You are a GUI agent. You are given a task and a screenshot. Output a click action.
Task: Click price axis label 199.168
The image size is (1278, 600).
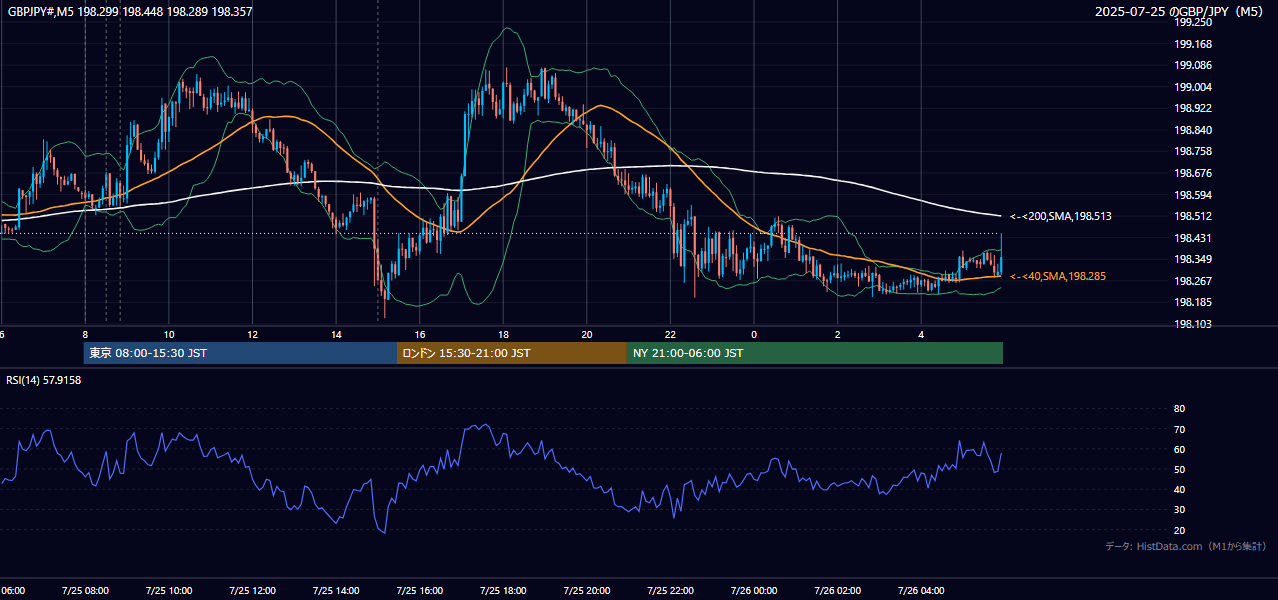(x=1192, y=44)
